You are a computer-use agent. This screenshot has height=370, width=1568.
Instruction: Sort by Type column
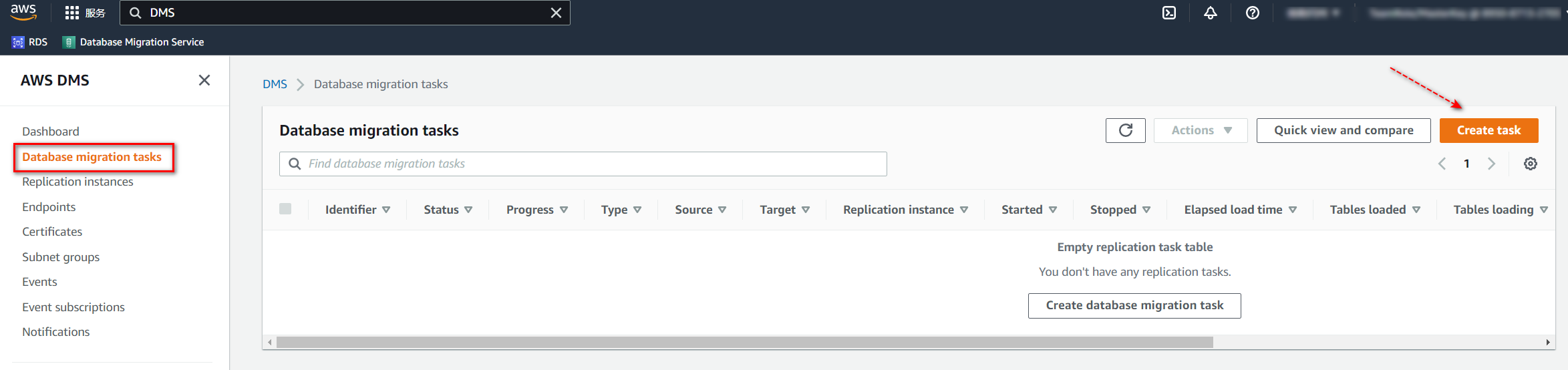click(x=621, y=210)
